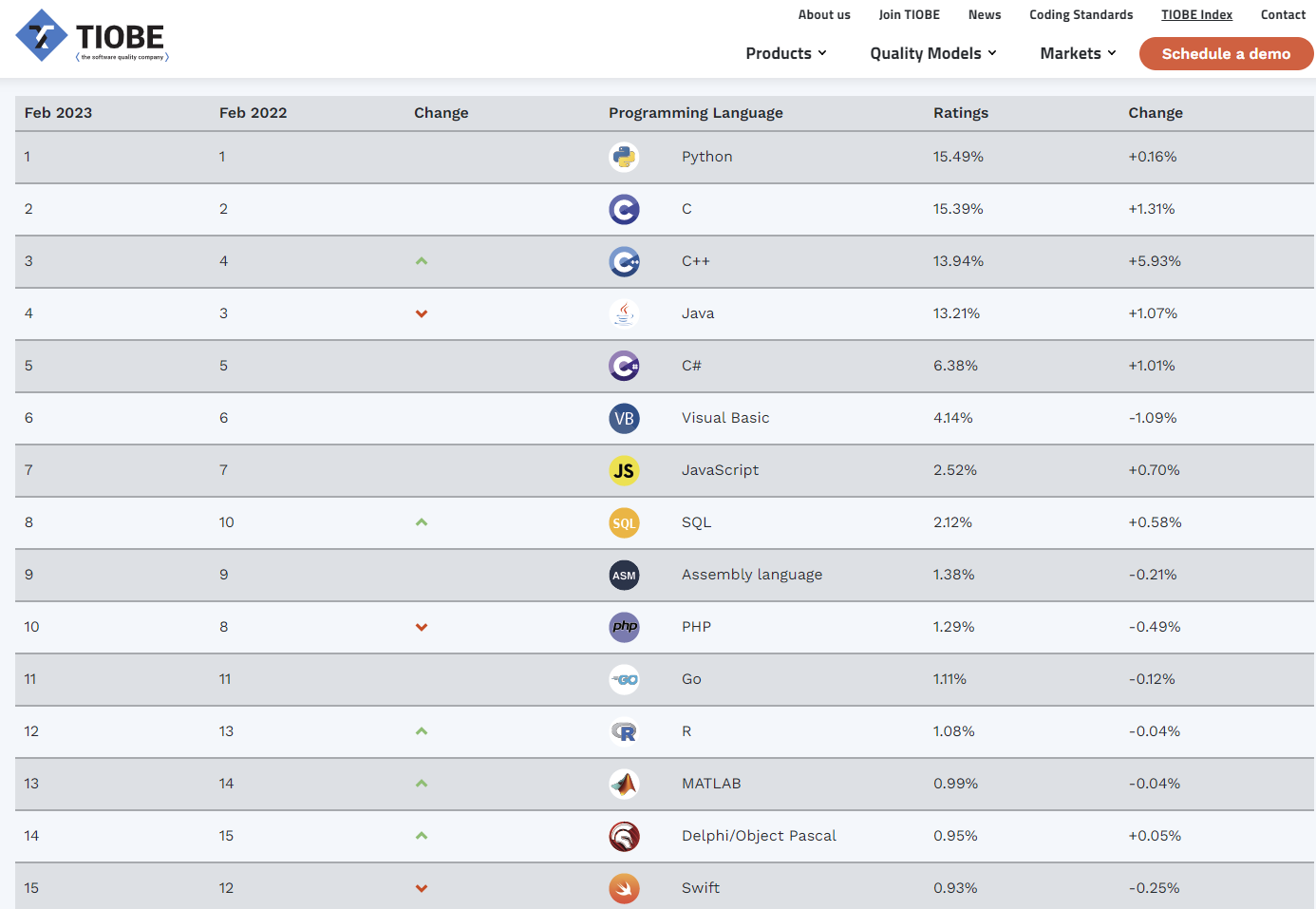Viewport: 1316px width, 909px height.
Task: Click the Delphi/Object Pascal icon
Action: 624,836
